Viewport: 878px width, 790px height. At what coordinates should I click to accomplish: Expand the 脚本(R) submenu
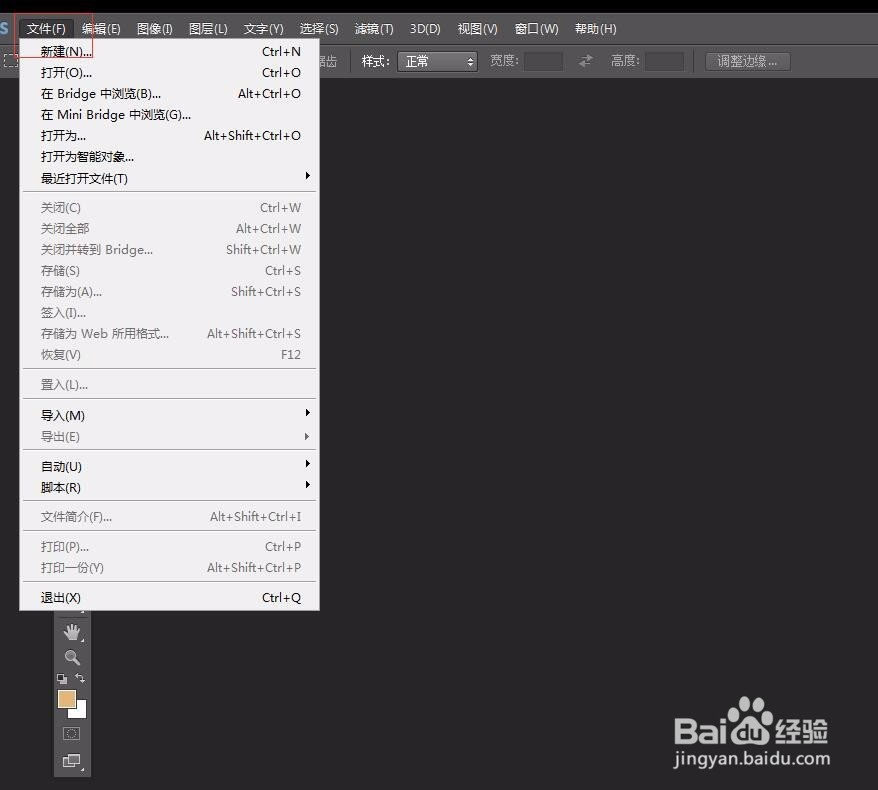tap(170, 488)
